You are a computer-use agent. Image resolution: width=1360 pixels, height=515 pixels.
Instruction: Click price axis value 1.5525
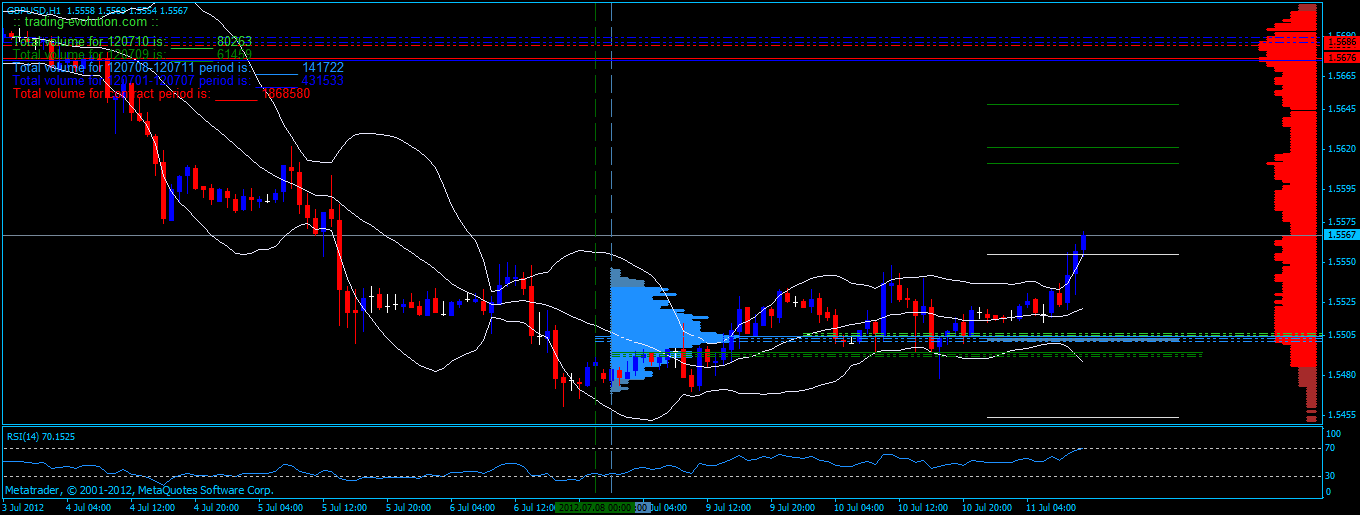[1341, 301]
